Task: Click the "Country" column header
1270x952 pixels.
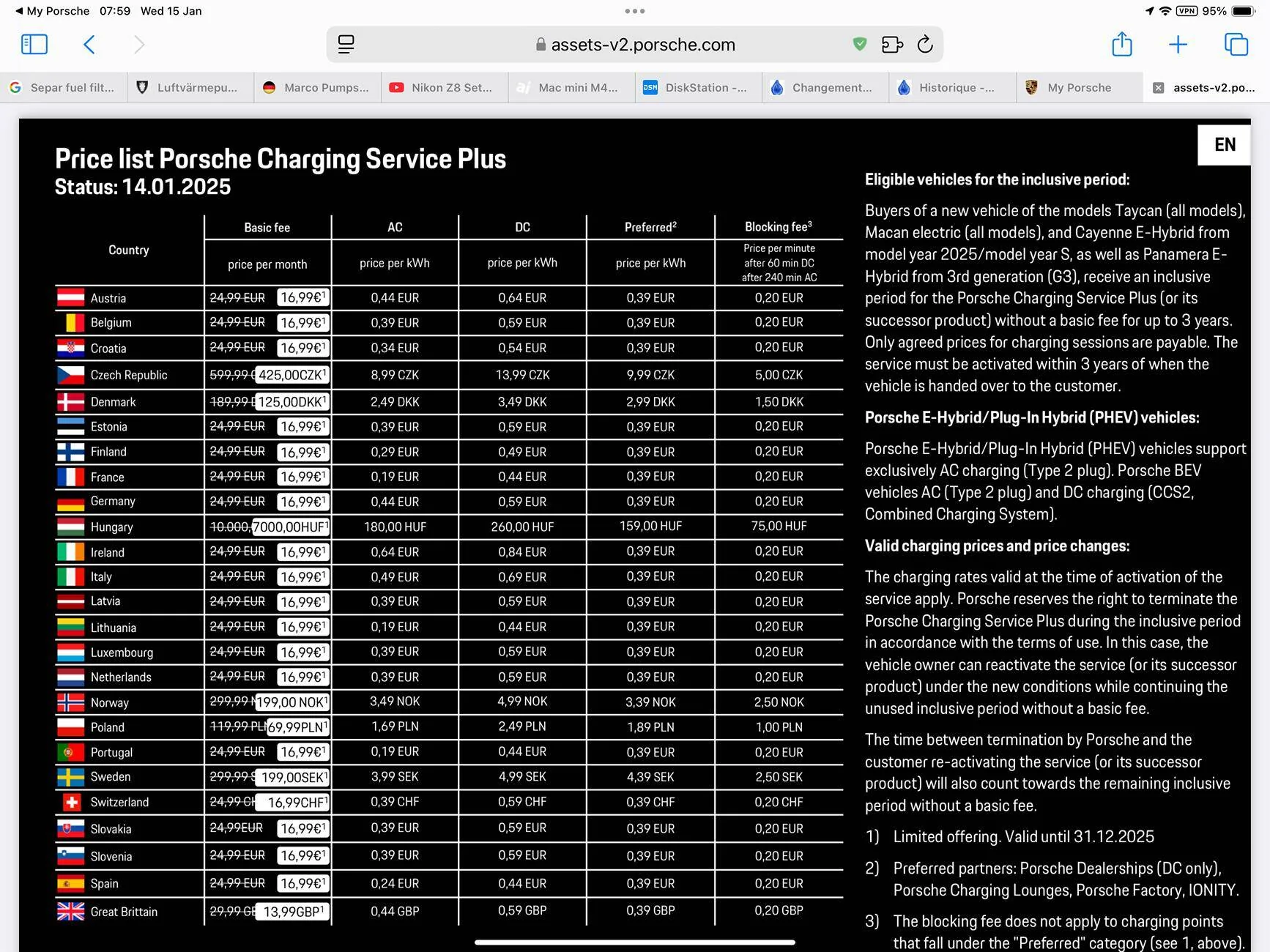Action: click(129, 250)
